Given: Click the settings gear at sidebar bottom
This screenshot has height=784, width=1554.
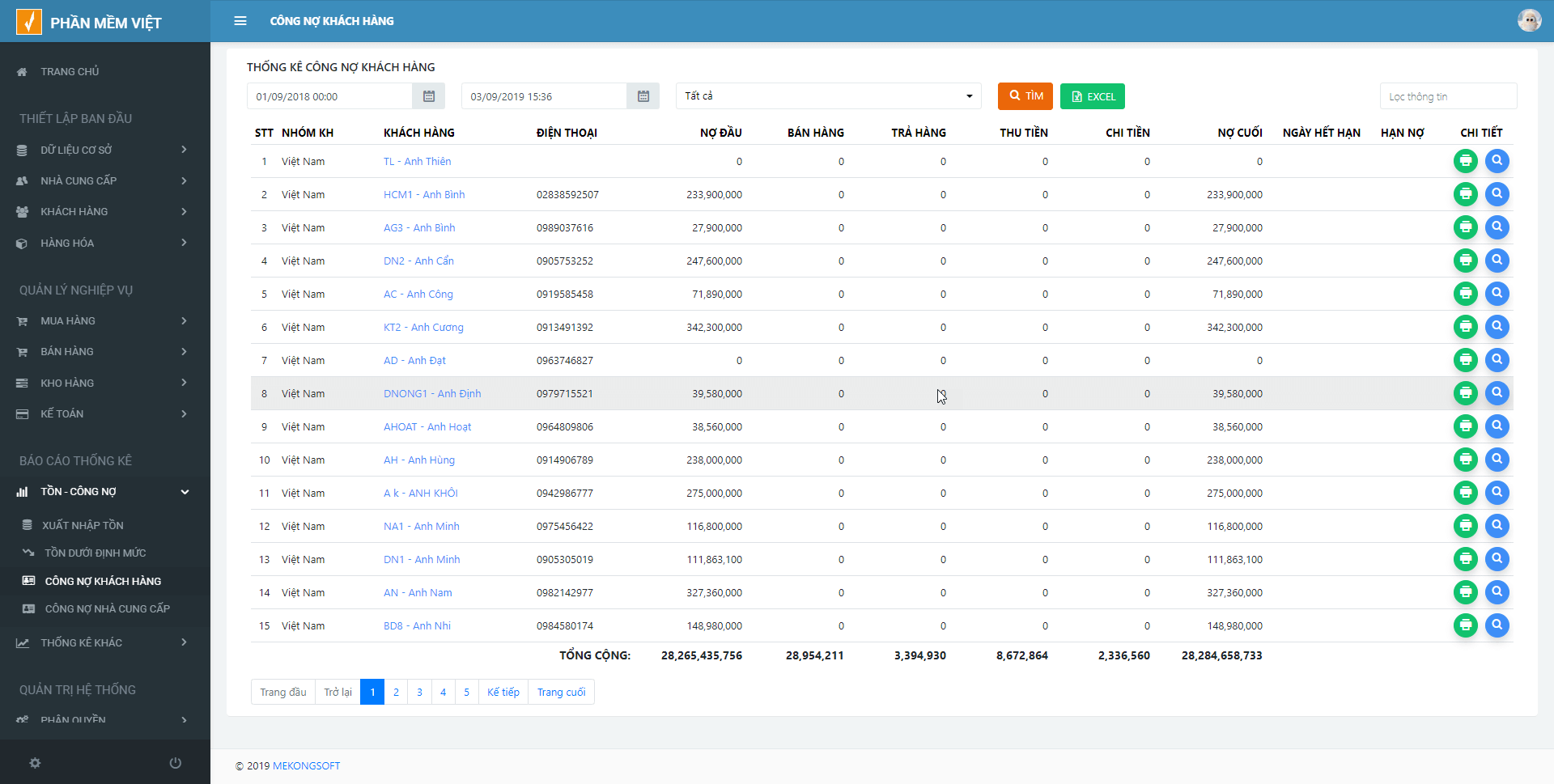Looking at the screenshot, I should point(35,763).
